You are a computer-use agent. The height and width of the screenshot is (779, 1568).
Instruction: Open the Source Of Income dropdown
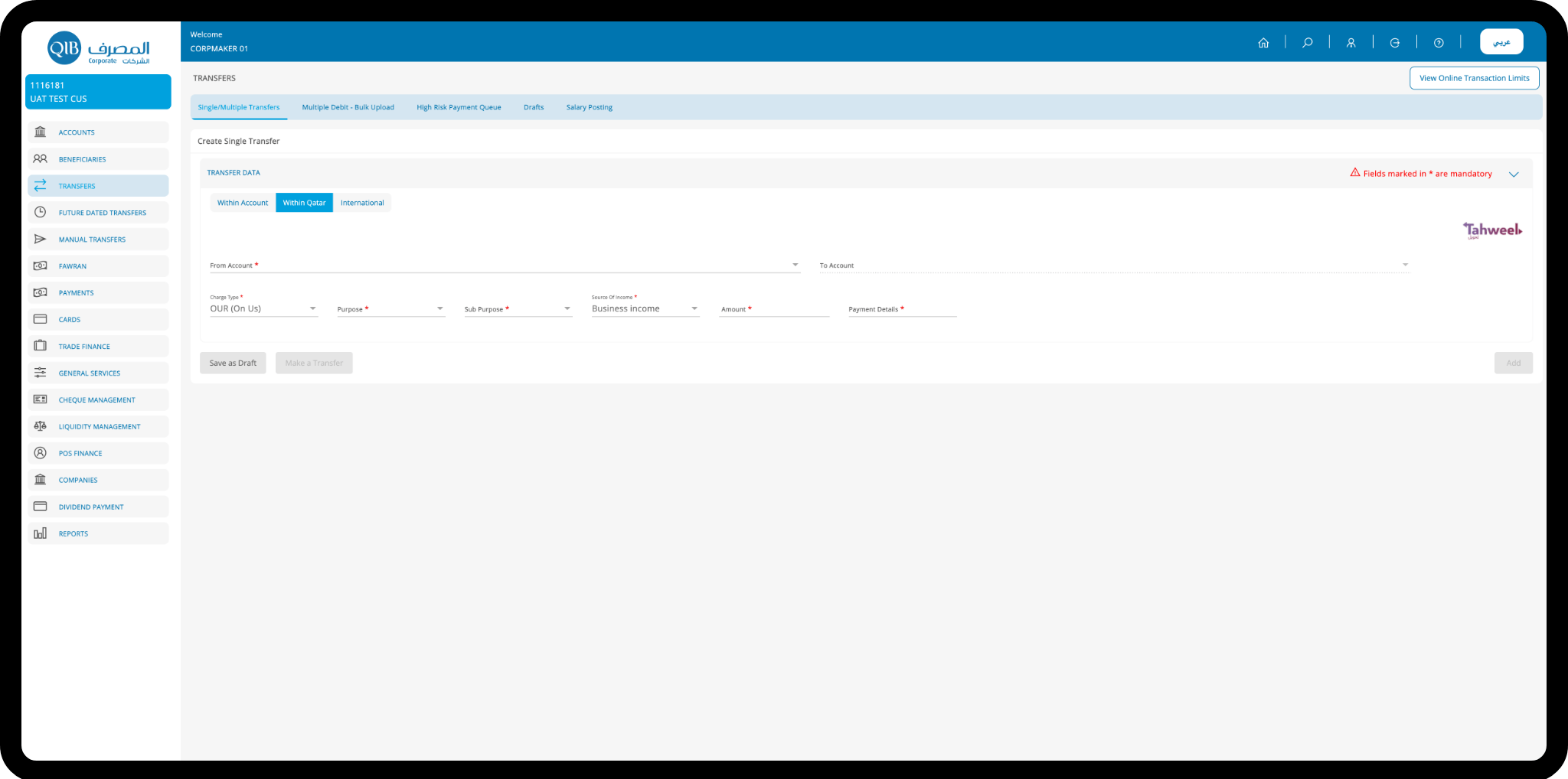pos(645,308)
